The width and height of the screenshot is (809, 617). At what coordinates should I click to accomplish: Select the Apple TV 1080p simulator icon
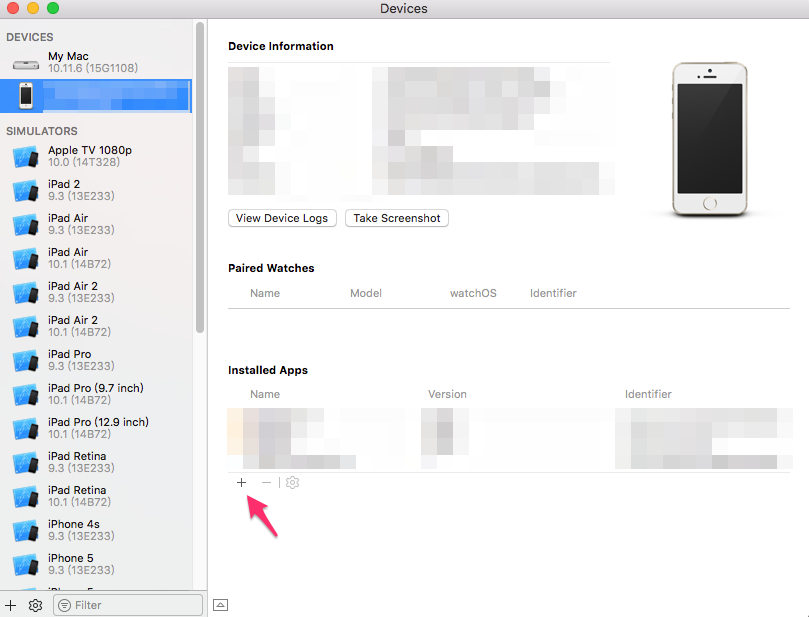coord(25,155)
